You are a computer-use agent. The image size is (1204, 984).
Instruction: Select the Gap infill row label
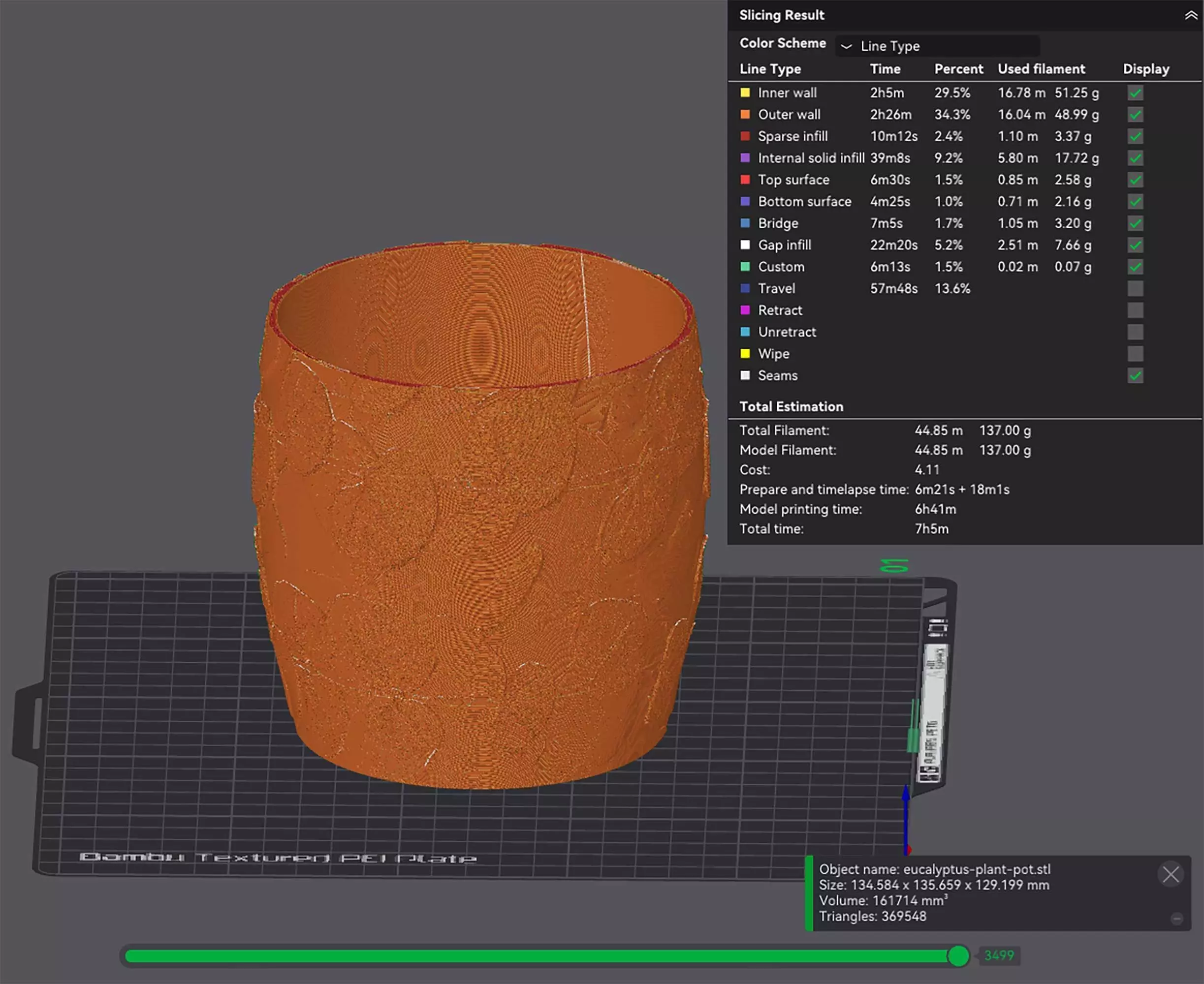[784, 245]
